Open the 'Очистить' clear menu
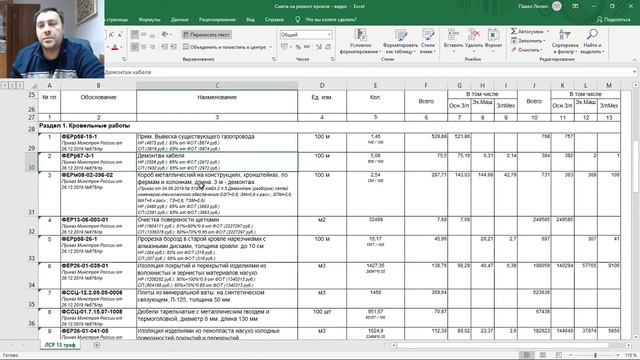The width and height of the screenshot is (640, 360). 527,50
